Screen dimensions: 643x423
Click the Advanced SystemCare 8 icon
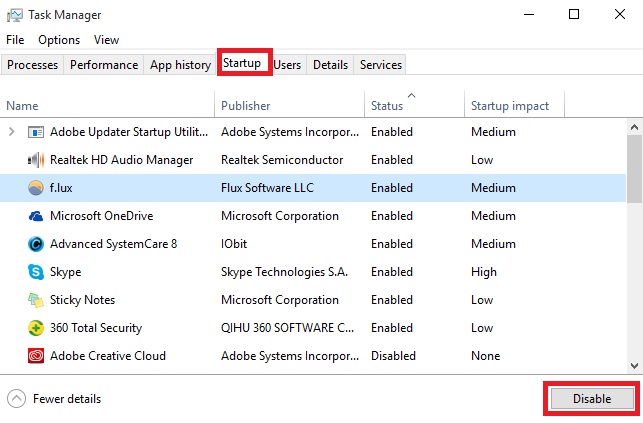(36, 244)
